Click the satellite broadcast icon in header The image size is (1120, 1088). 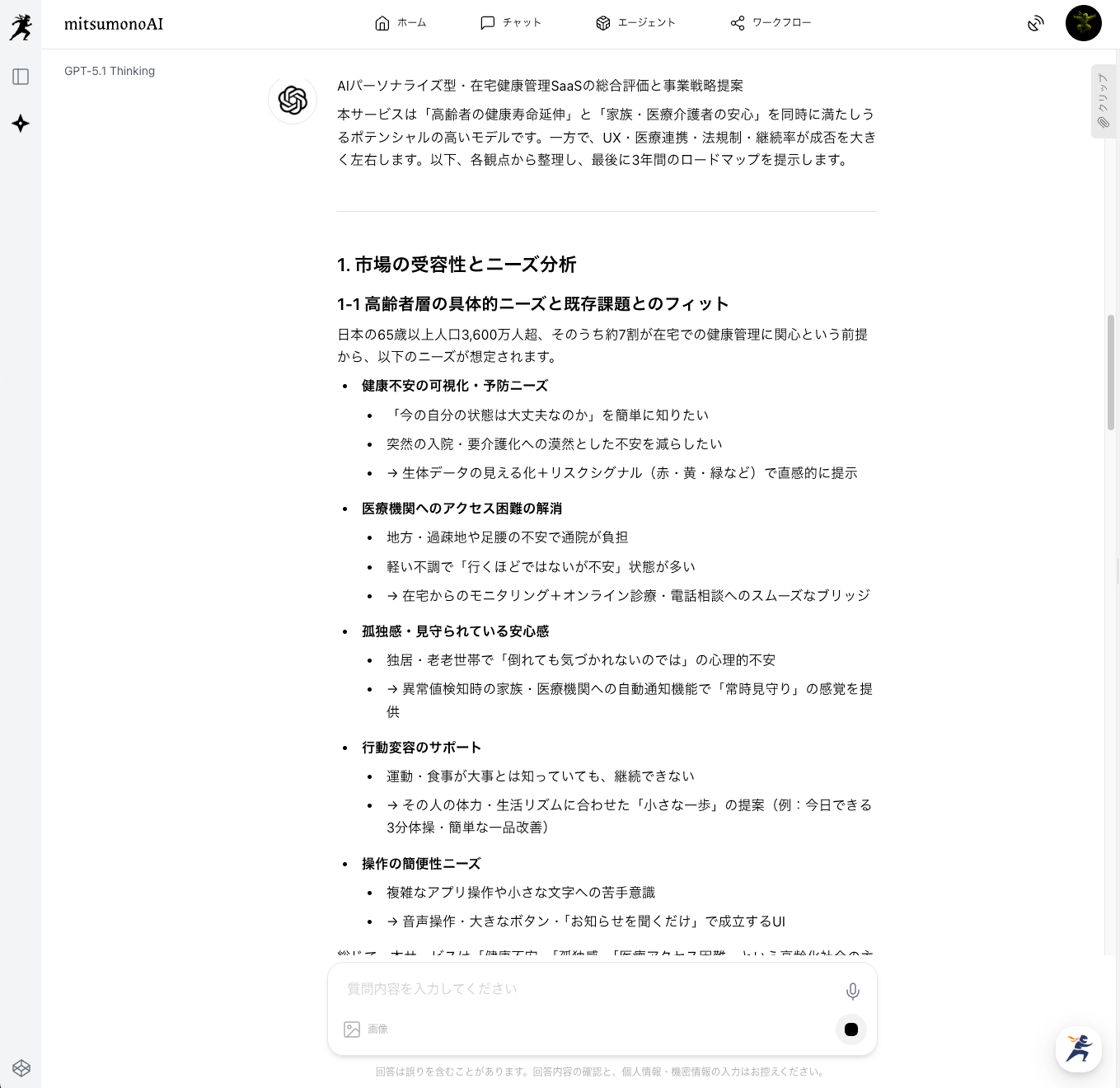click(x=1036, y=23)
